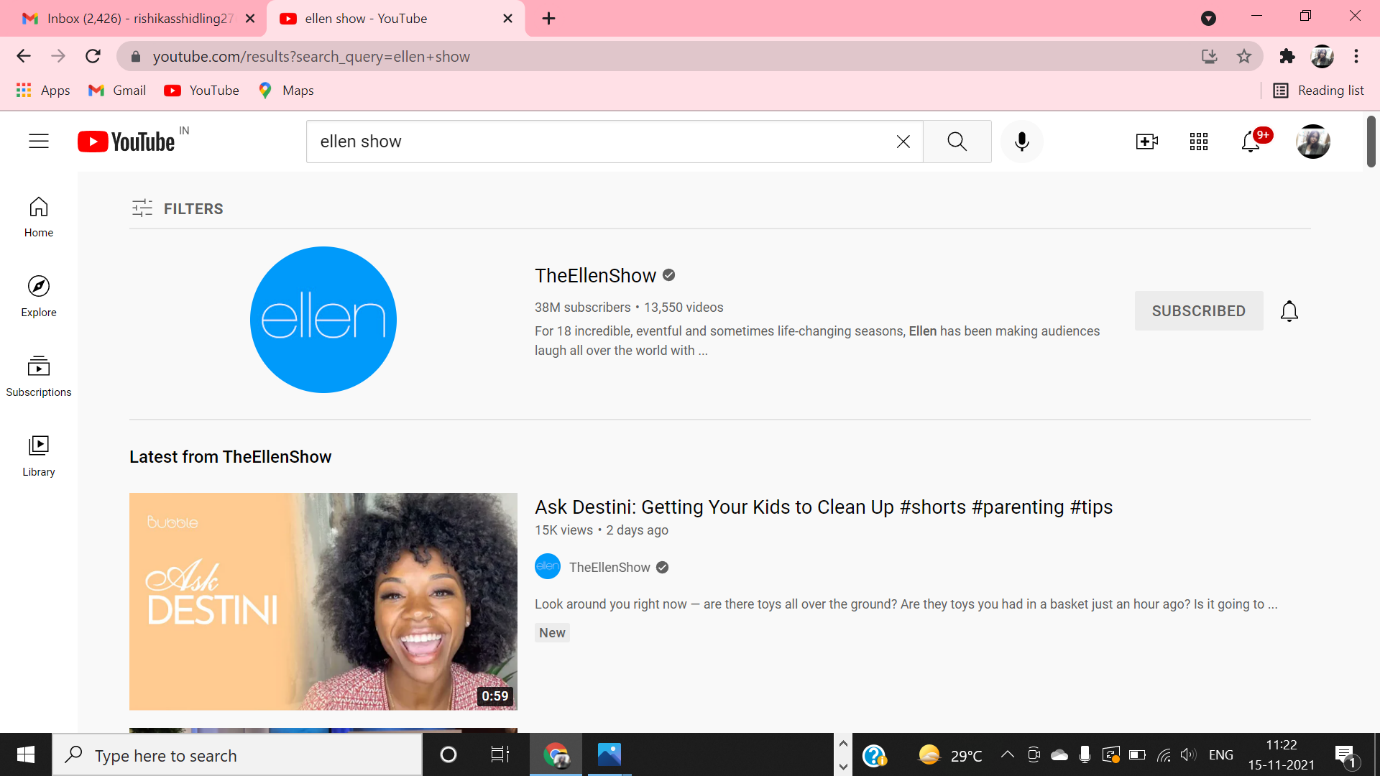Image resolution: width=1380 pixels, height=776 pixels.
Task: Open the YouTube bookmark
Action: tap(202, 90)
